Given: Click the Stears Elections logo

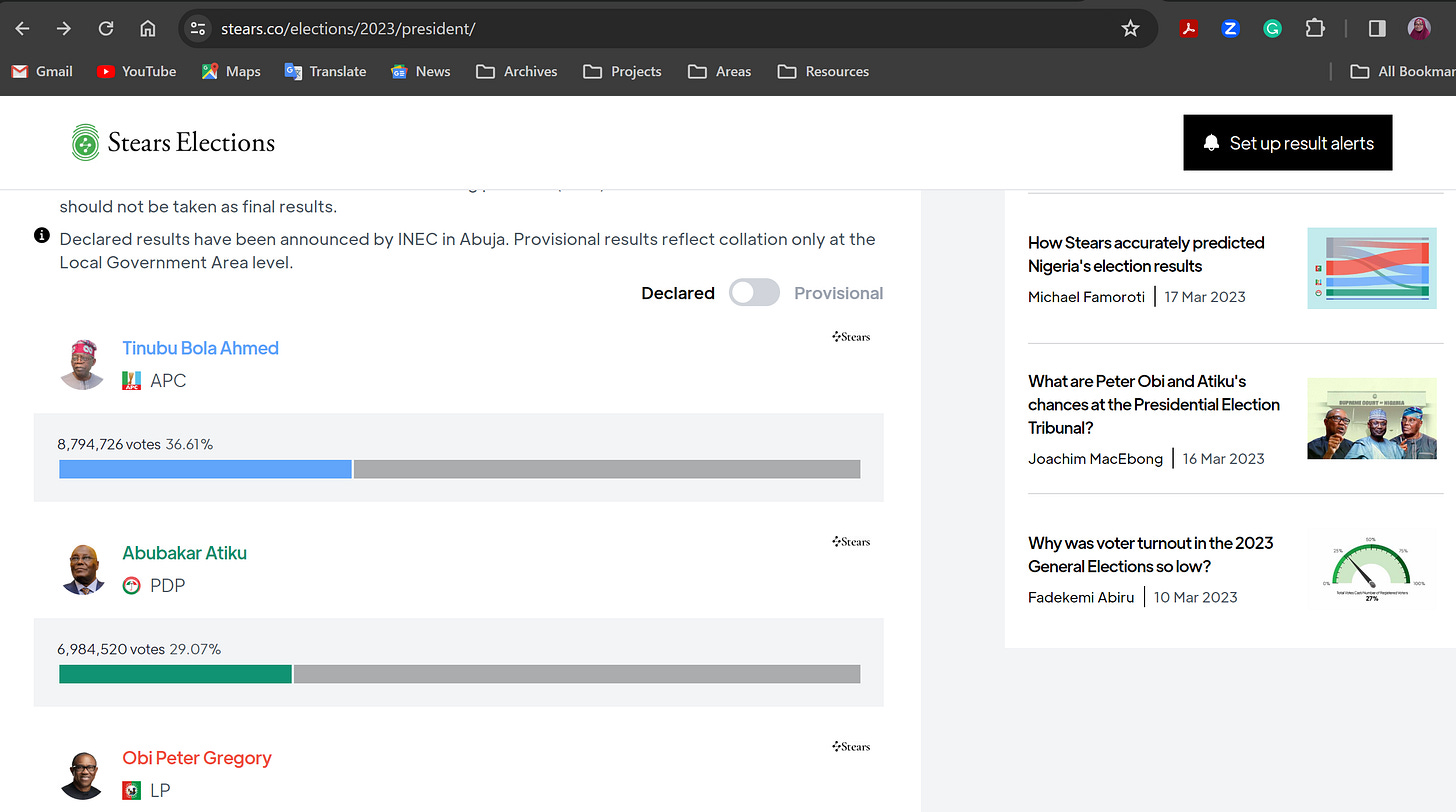Looking at the screenshot, I should pos(173,142).
